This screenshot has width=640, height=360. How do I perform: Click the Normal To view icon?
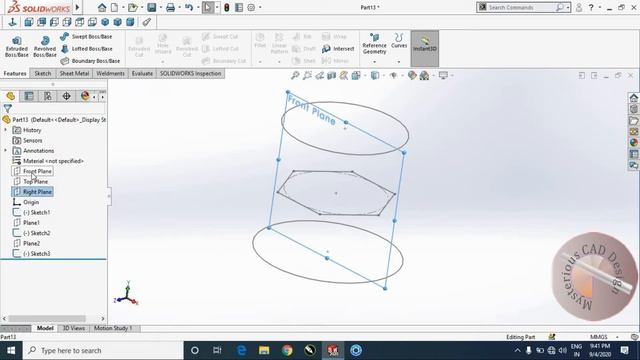point(12,22)
